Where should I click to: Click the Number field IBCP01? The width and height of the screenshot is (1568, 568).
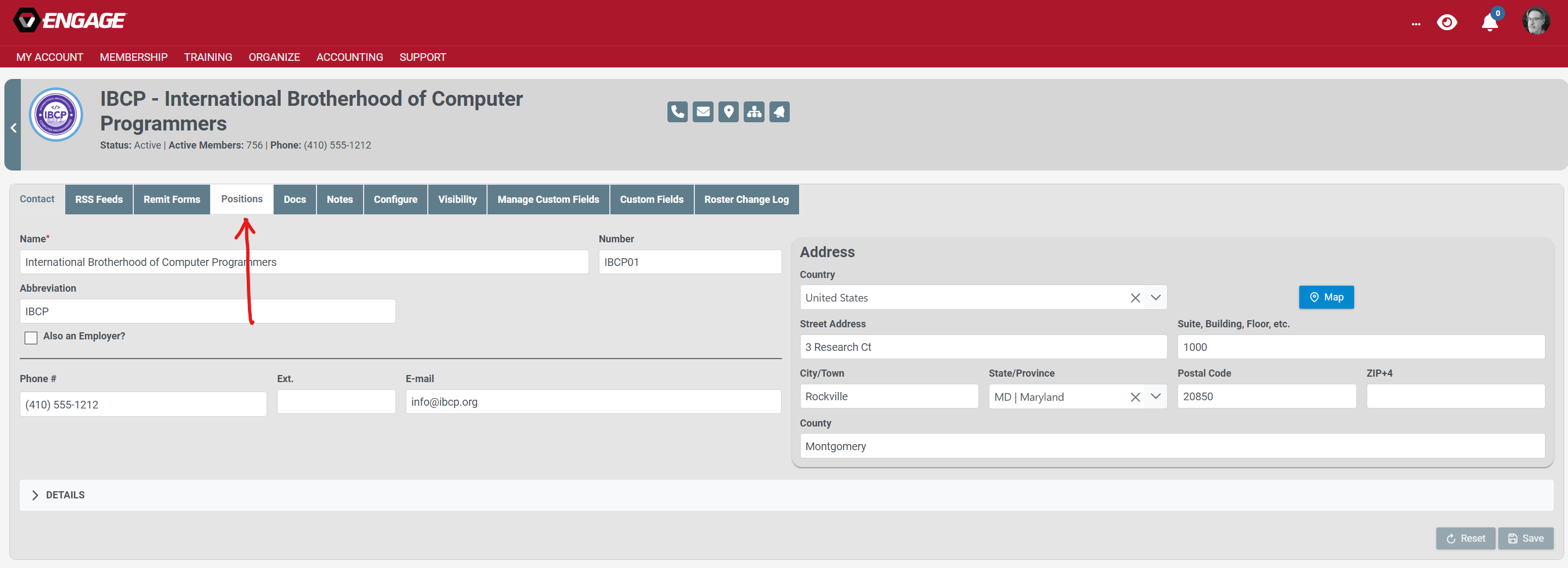click(x=689, y=262)
